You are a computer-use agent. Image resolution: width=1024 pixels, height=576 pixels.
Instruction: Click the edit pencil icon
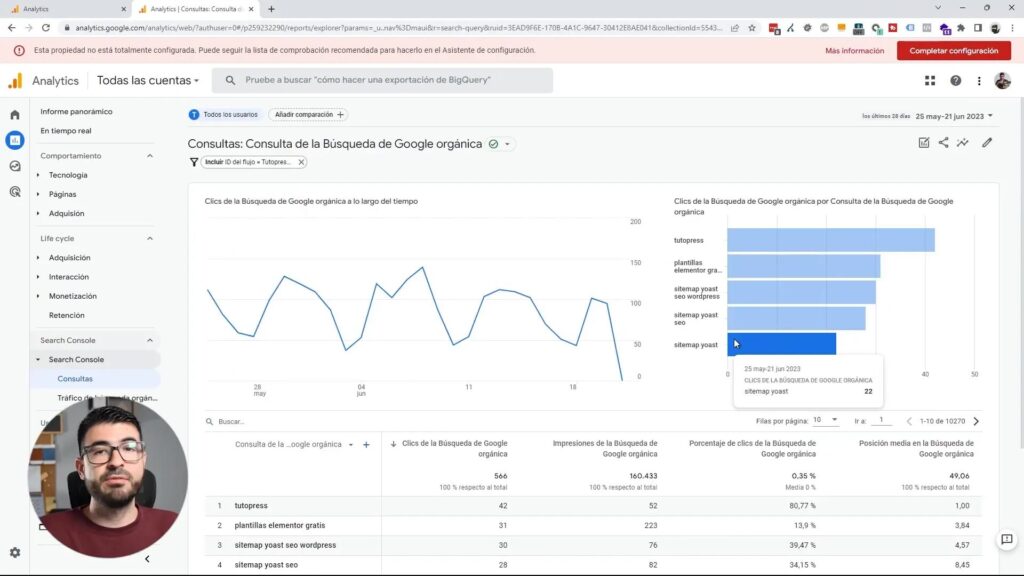point(987,142)
